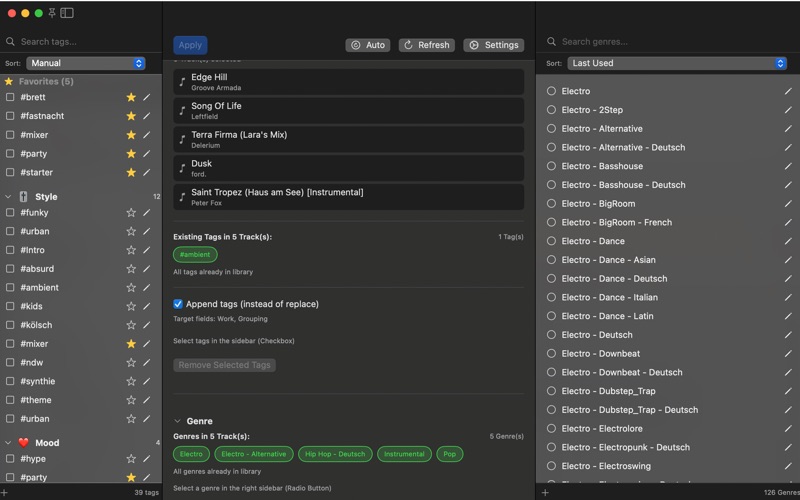This screenshot has height=500, width=800.
Task: Collapse the Mood tag group
Action: click(8, 443)
